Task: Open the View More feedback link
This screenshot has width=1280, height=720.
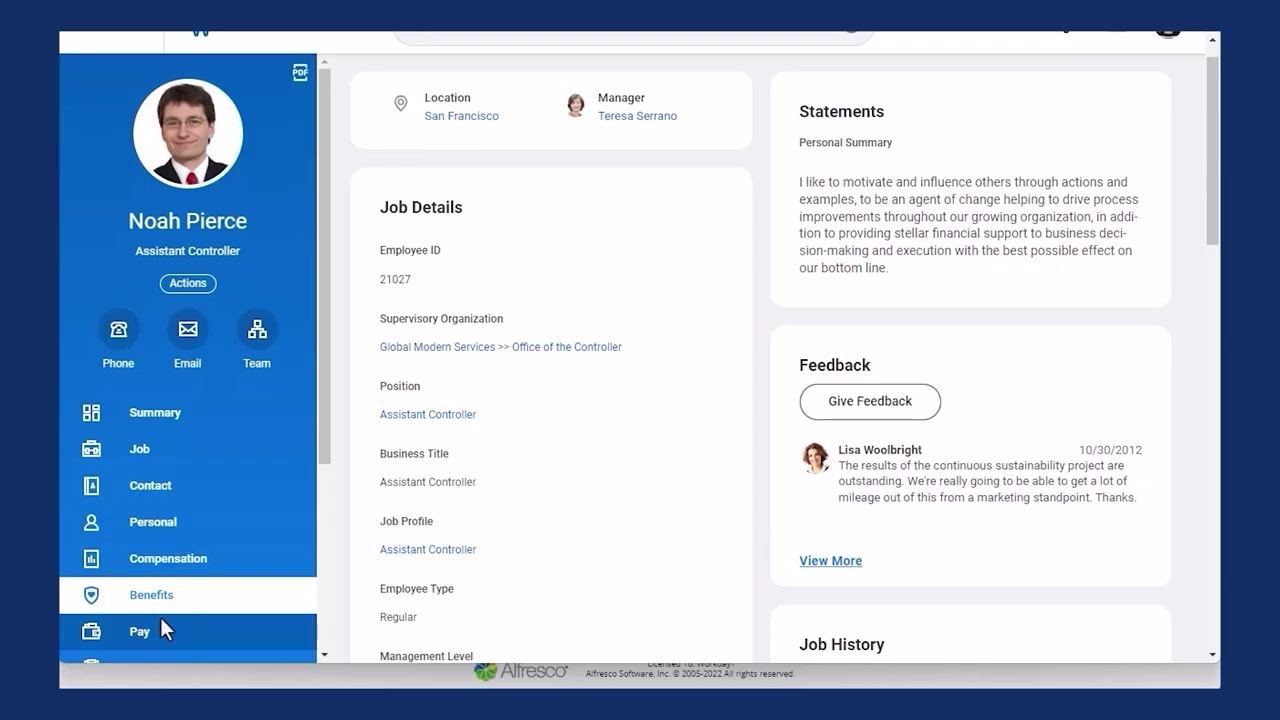Action: (831, 561)
